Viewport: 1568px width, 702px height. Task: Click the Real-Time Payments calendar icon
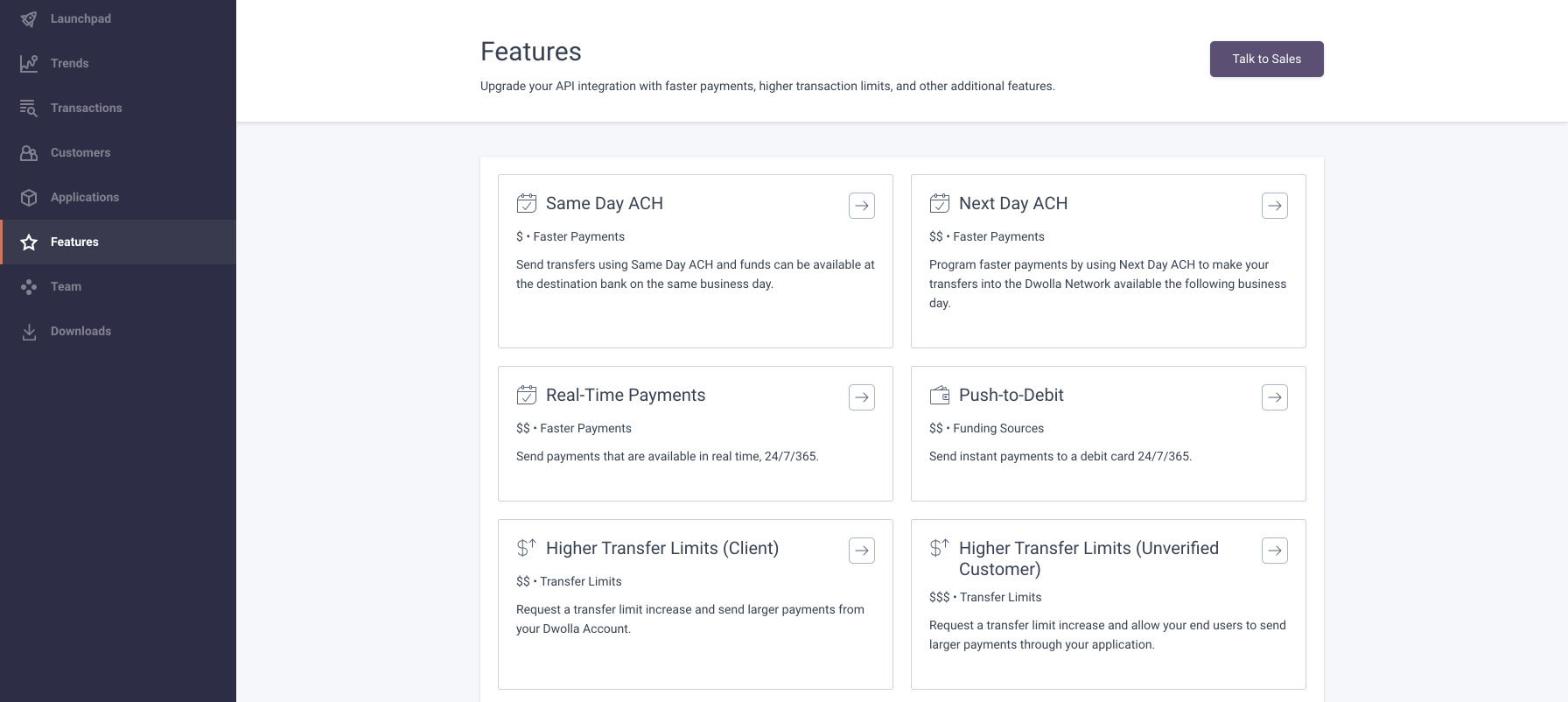click(527, 395)
